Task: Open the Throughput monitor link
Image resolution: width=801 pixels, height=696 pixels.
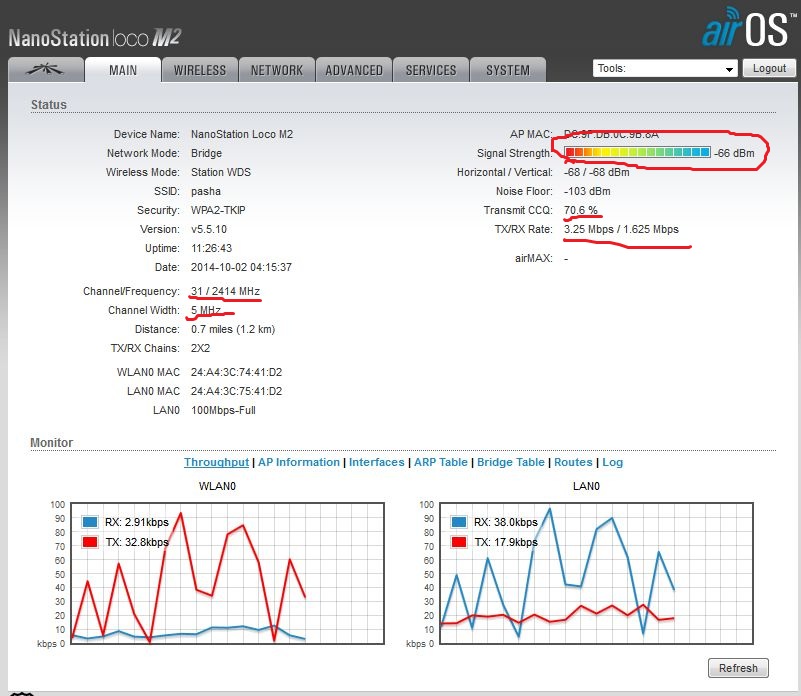Action: 217,462
